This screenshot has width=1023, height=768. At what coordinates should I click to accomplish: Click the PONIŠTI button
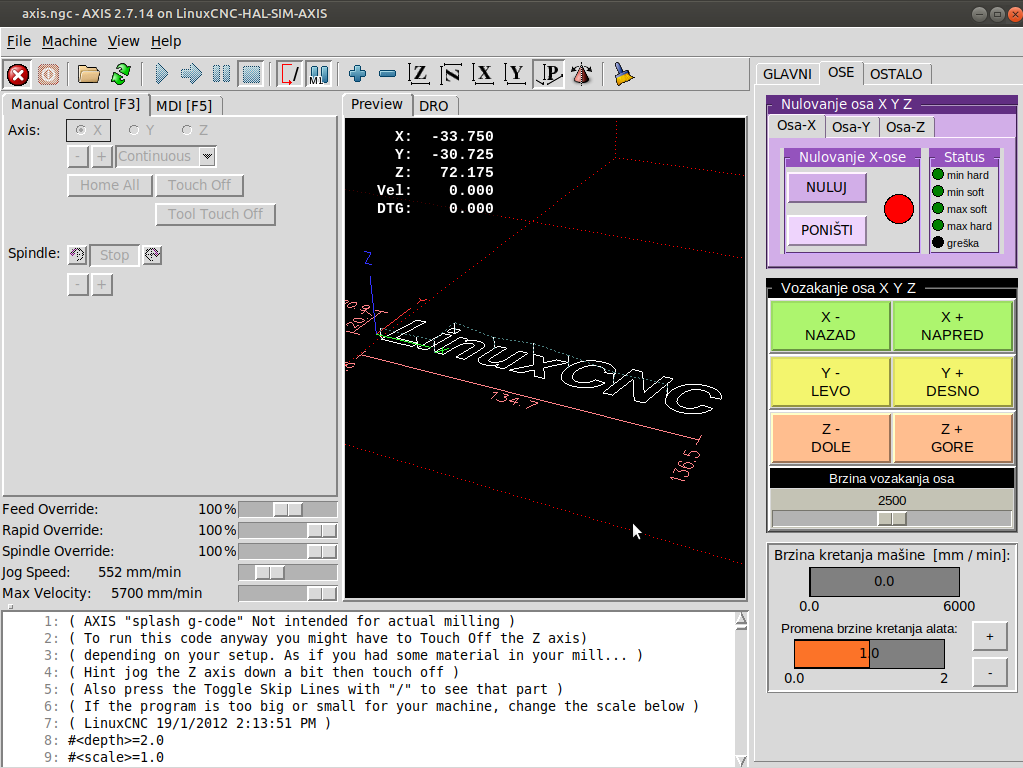827,230
